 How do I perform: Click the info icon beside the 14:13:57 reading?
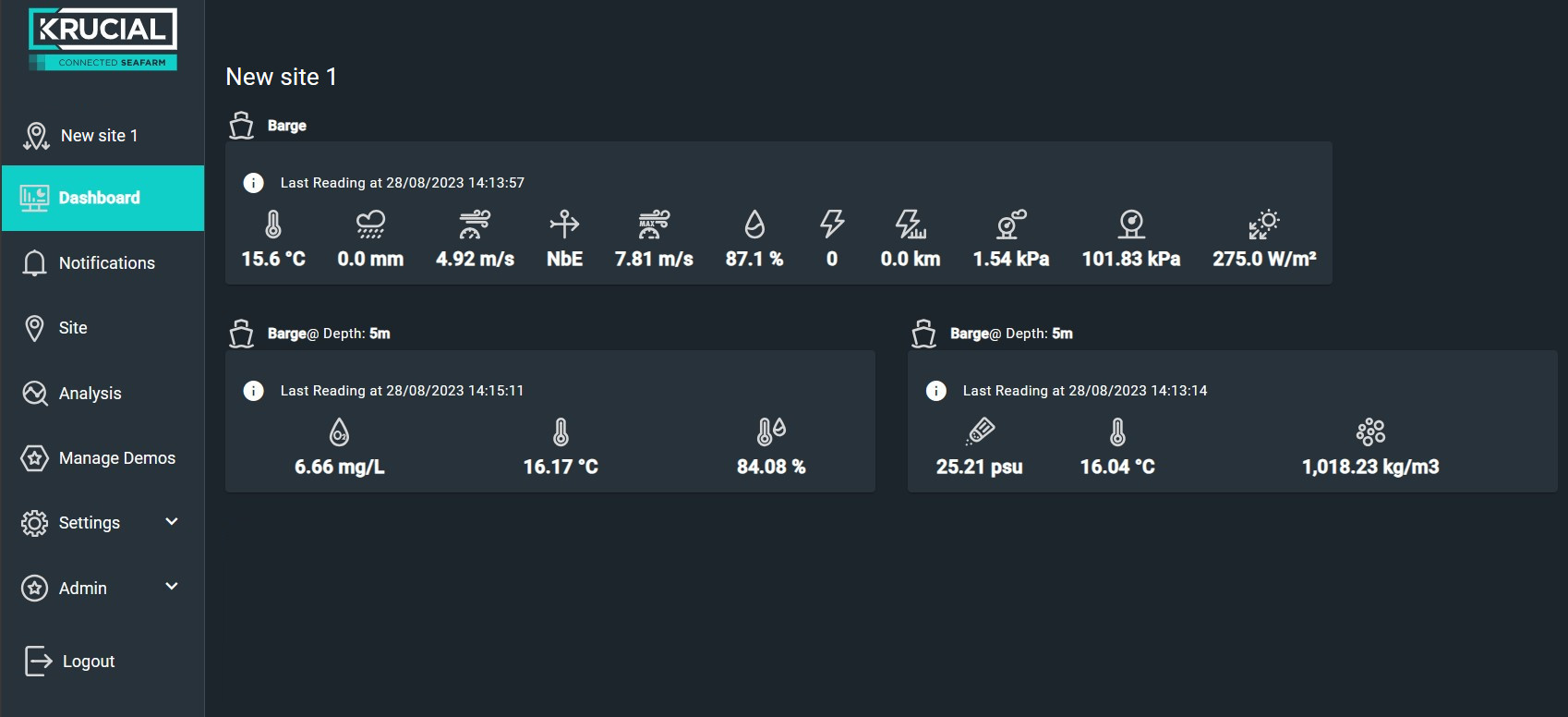(x=253, y=183)
